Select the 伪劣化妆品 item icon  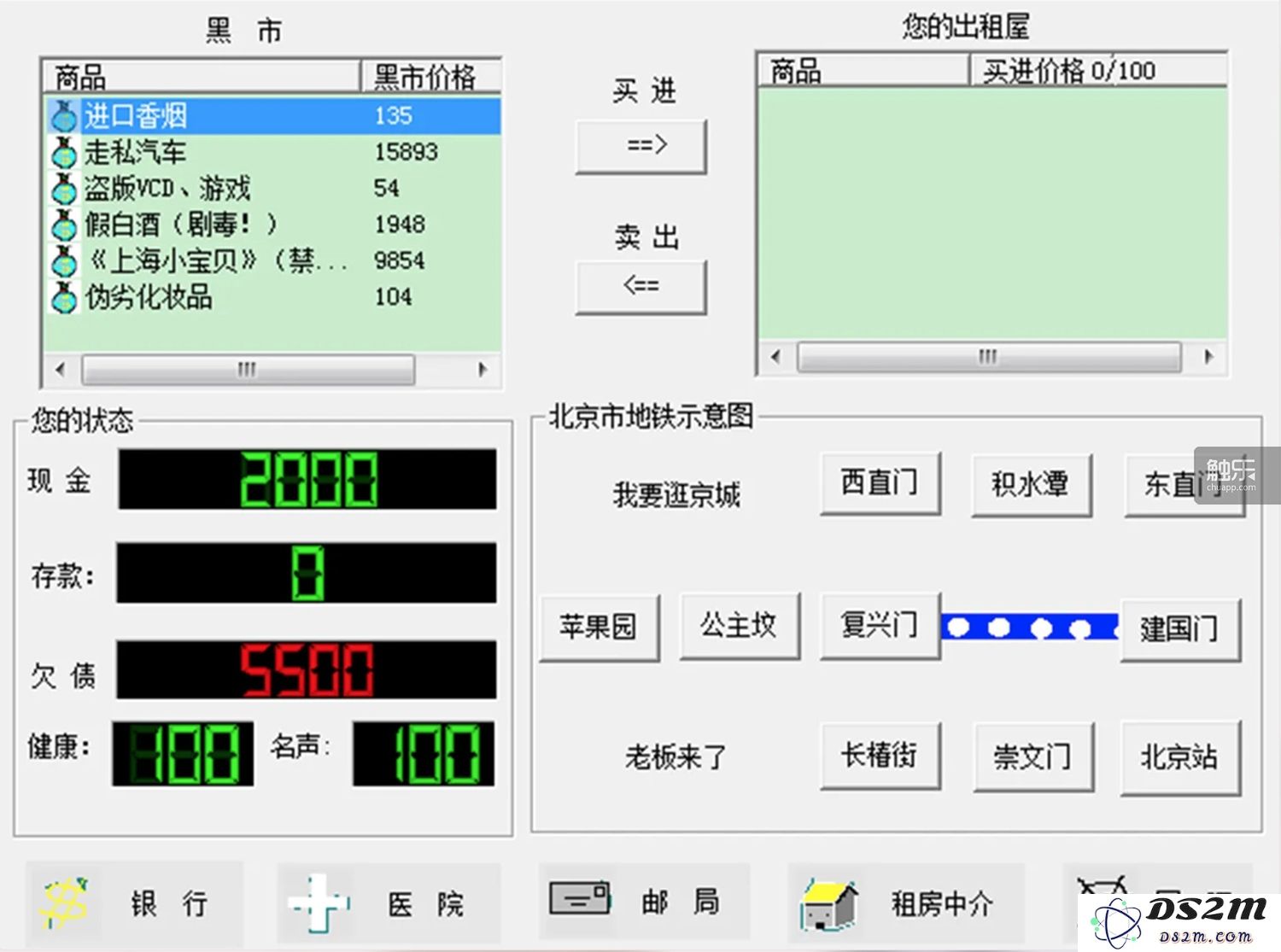[x=64, y=298]
